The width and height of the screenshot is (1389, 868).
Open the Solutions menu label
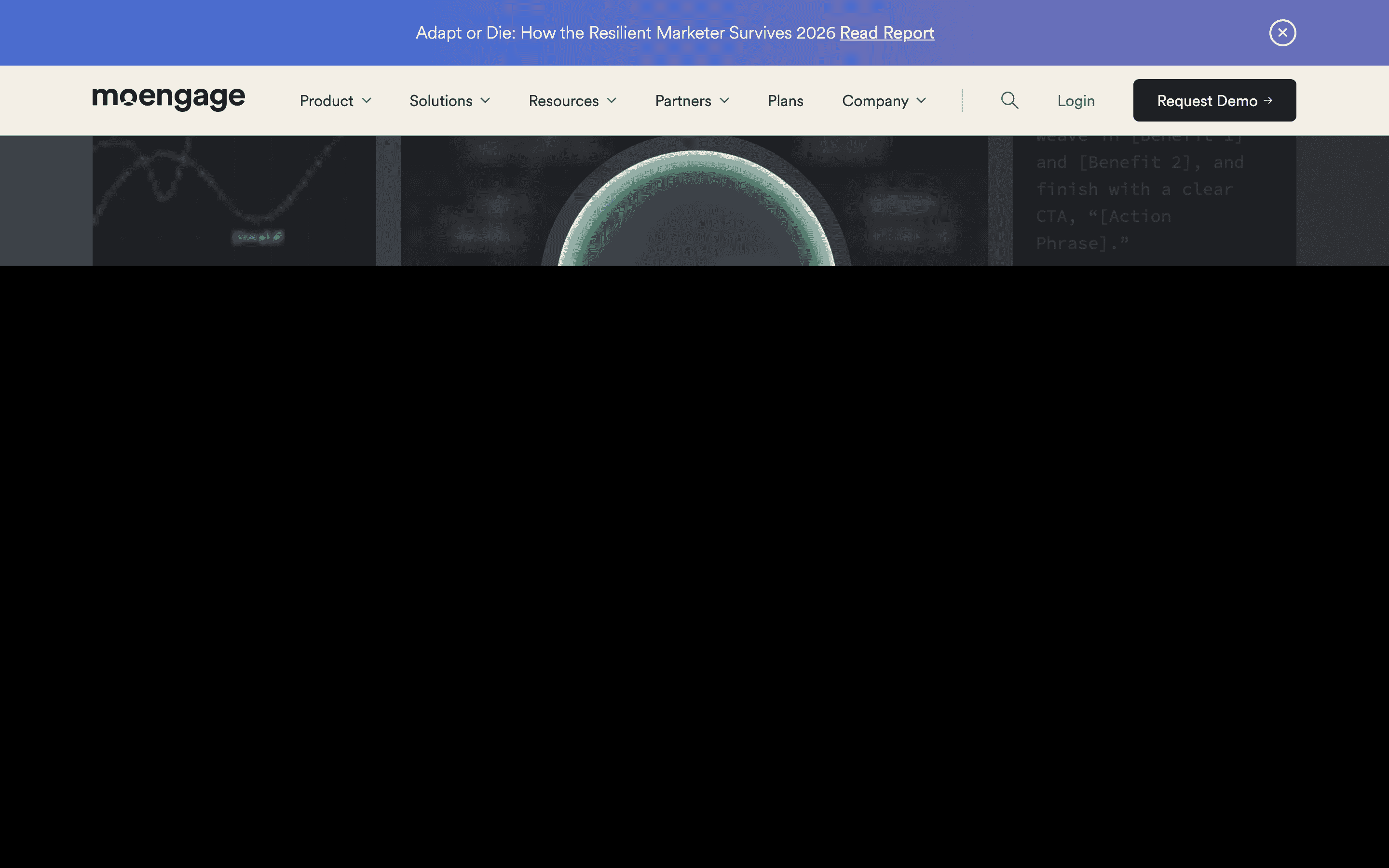(x=440, y=101)
